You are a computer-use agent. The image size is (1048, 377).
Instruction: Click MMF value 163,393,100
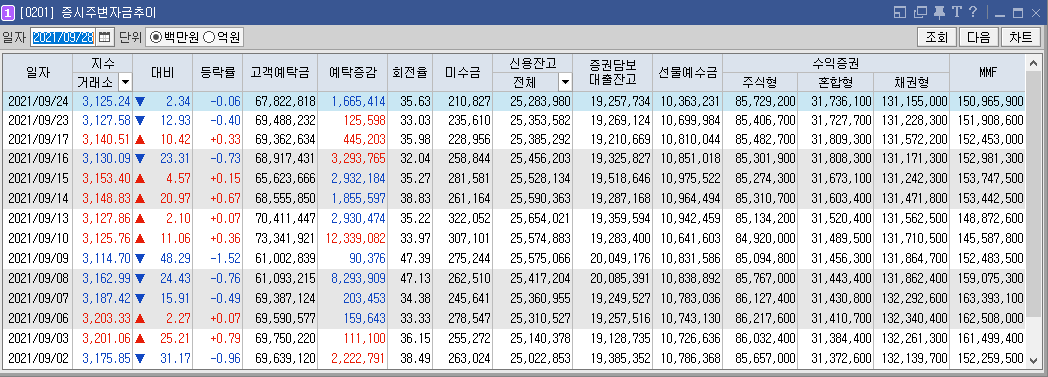pos(991,298)
